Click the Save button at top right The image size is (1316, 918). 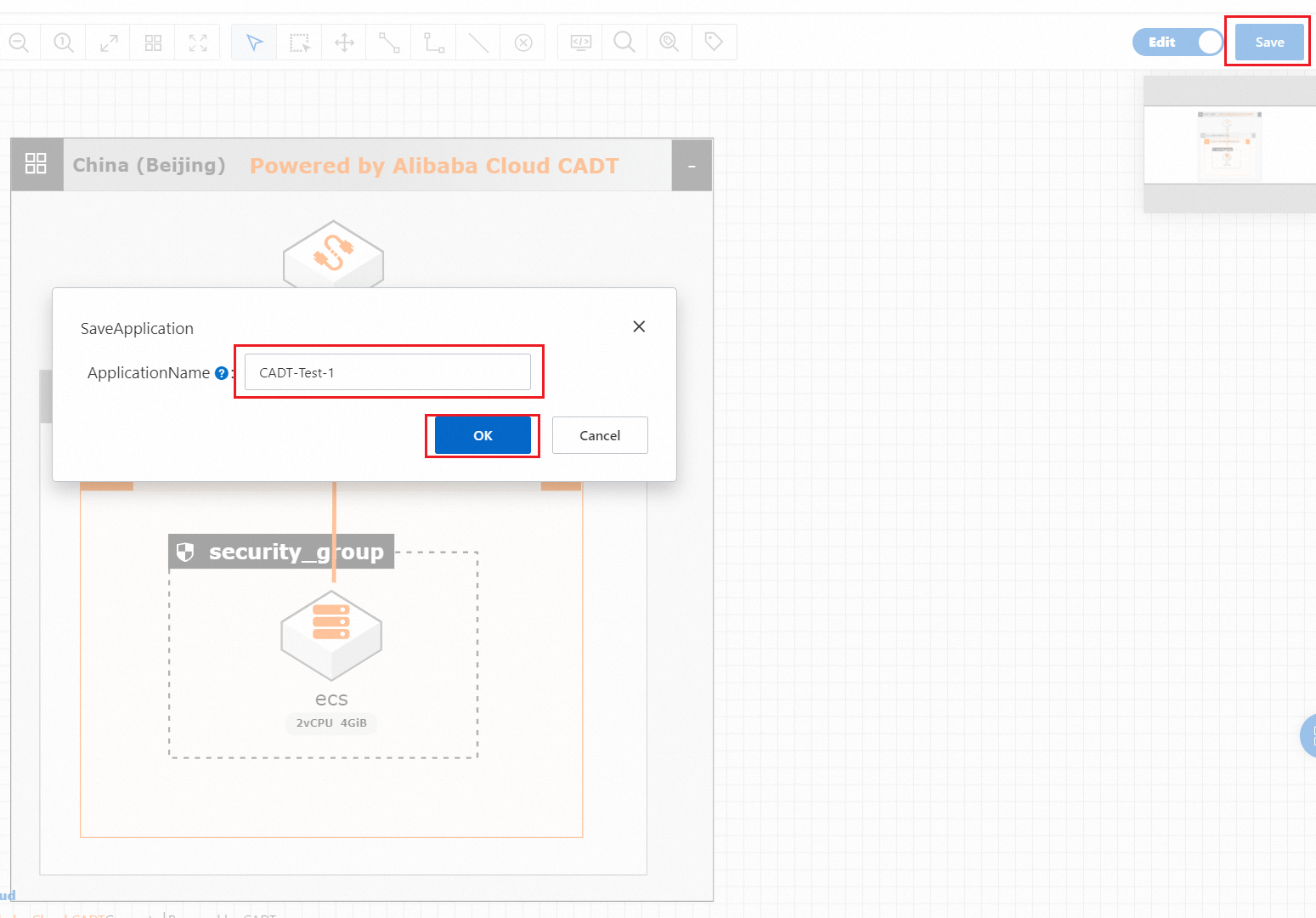1269,42
